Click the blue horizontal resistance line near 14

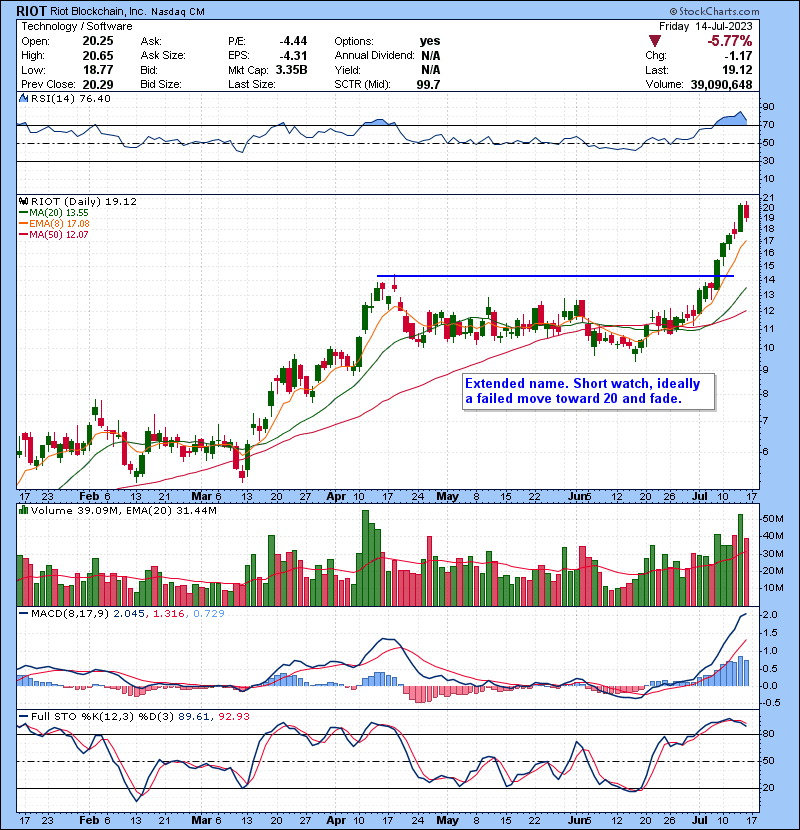pyautogui.click(x=555, y=276)
